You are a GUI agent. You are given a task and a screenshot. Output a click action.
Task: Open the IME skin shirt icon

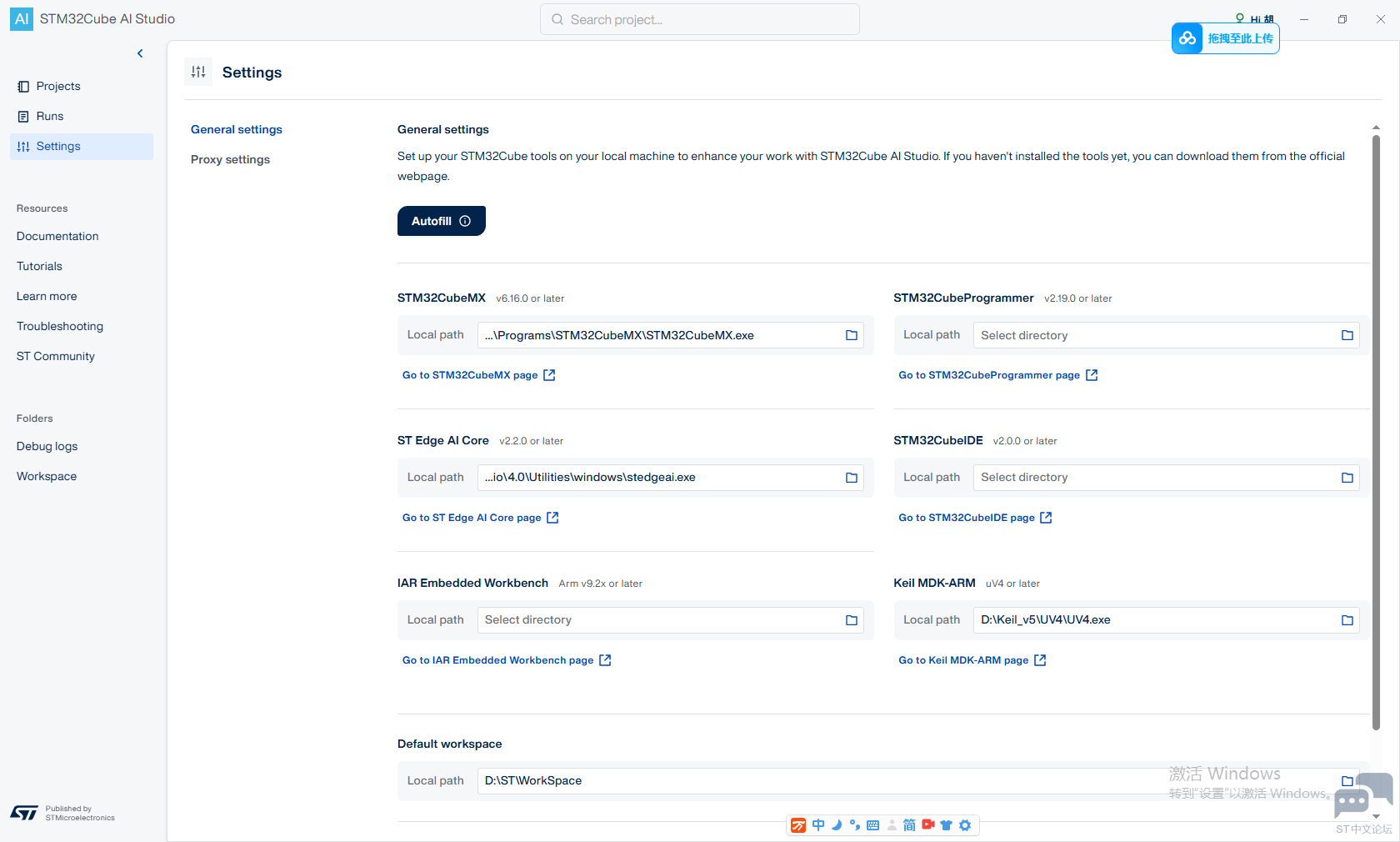(x=947, y=825)
